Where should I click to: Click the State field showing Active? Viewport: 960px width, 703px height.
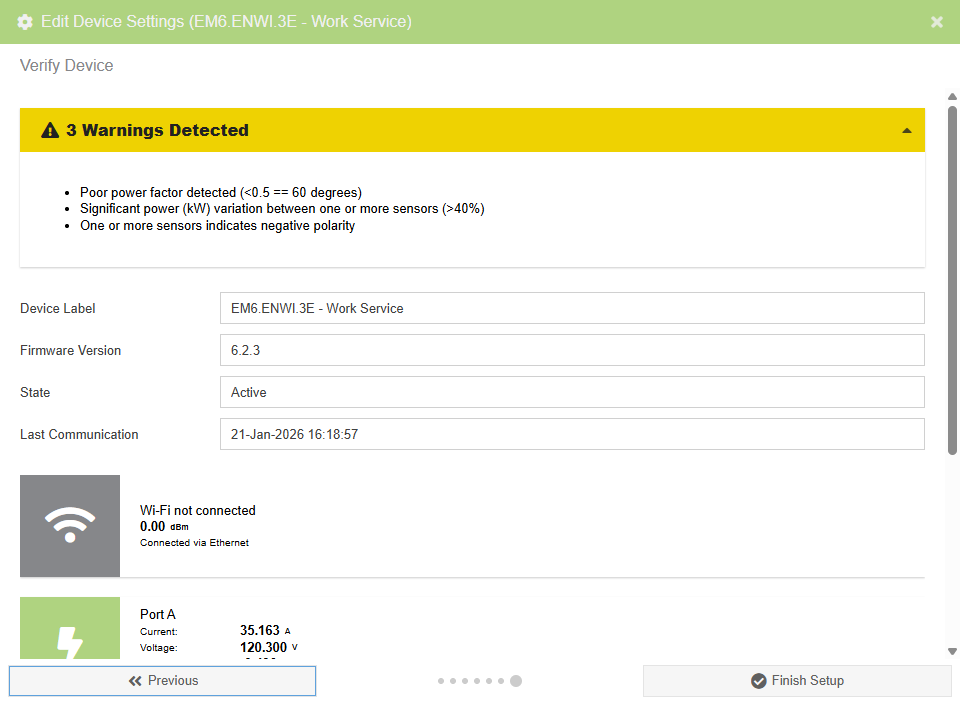point(571,392)
